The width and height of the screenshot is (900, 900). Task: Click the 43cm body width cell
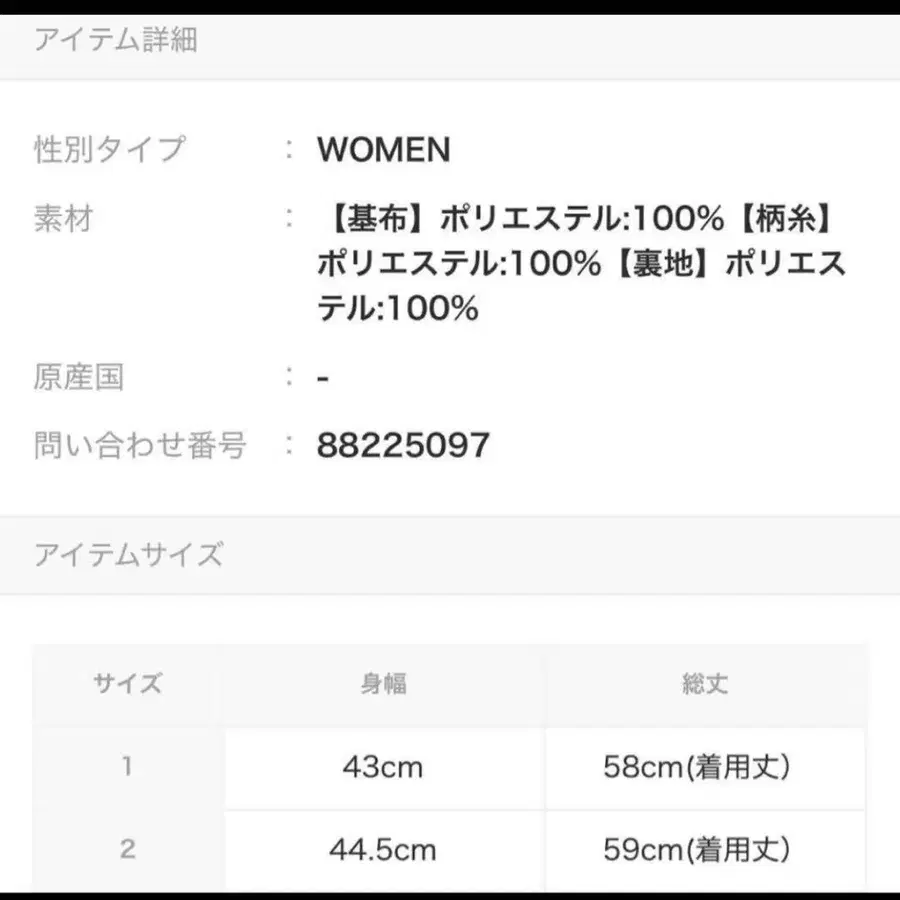383,767
